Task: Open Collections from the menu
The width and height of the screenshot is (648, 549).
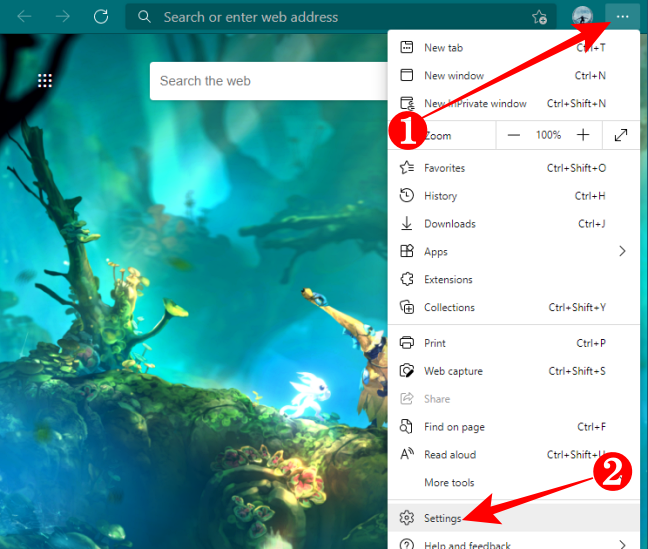Action: pos(449,307)
